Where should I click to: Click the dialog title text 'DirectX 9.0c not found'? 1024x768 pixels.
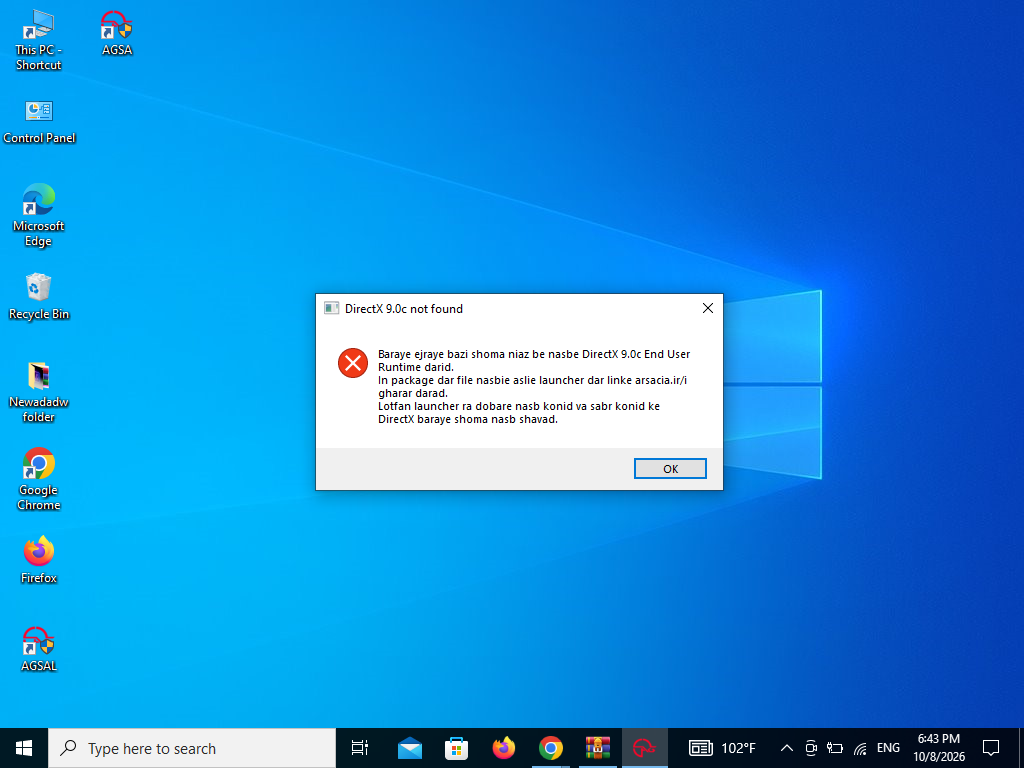[404, 309]
